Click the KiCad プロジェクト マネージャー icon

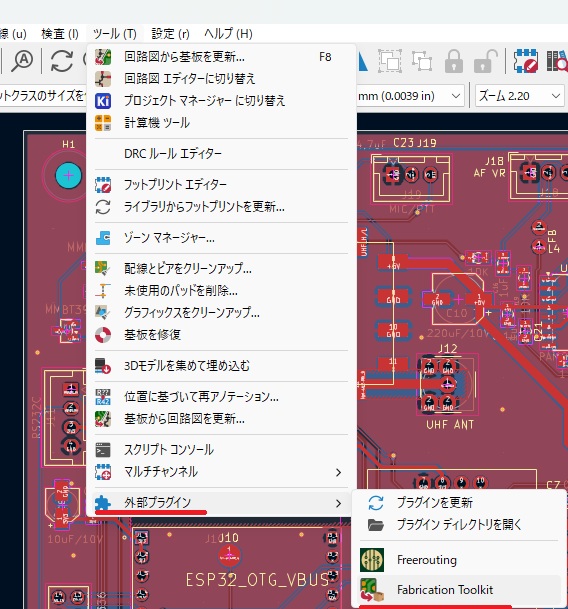(103, 101)
